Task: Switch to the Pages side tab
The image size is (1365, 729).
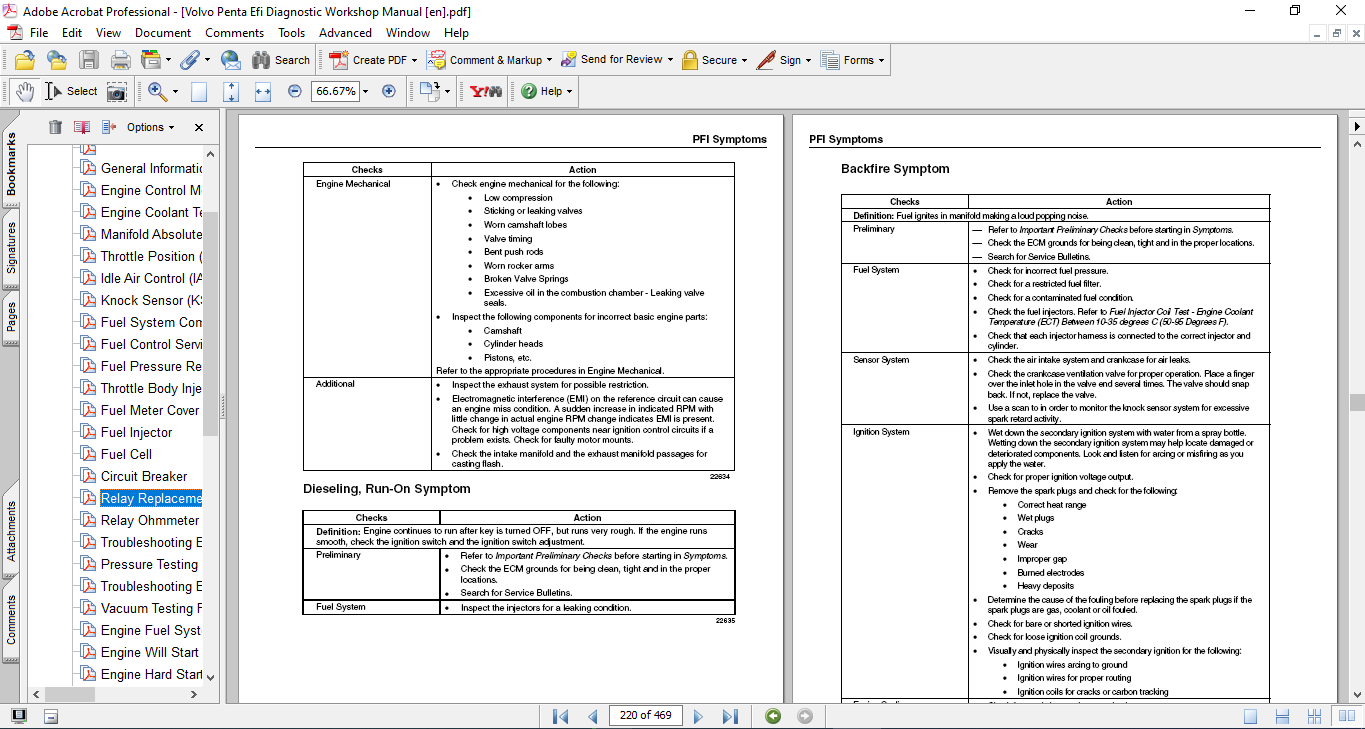Action: pyautogui.click(x=11, y=317)
